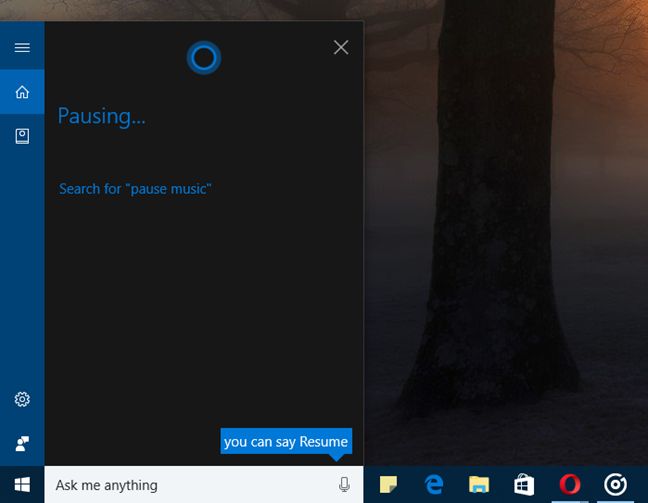This screenshot has height=503, width=648.
Task: Activate the microphone in search box
Action: click(x=344, y=484)
